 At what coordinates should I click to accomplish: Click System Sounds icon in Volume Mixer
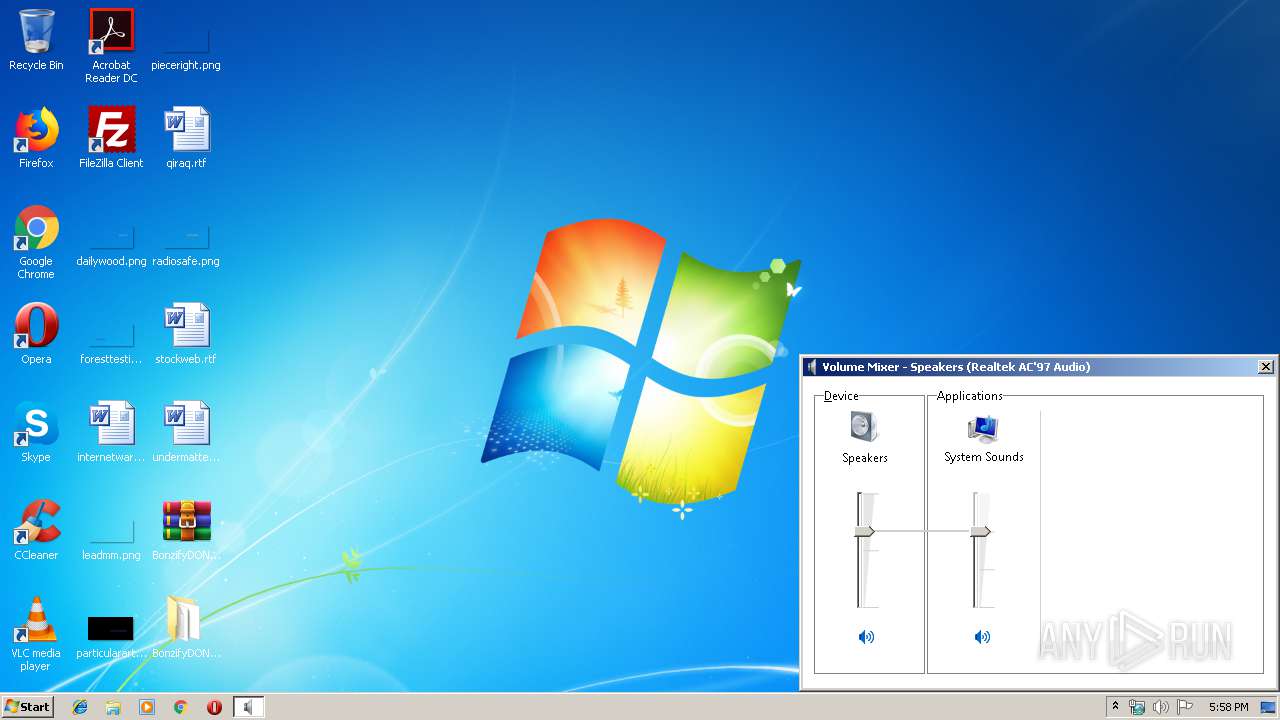(x=983, y=429)
